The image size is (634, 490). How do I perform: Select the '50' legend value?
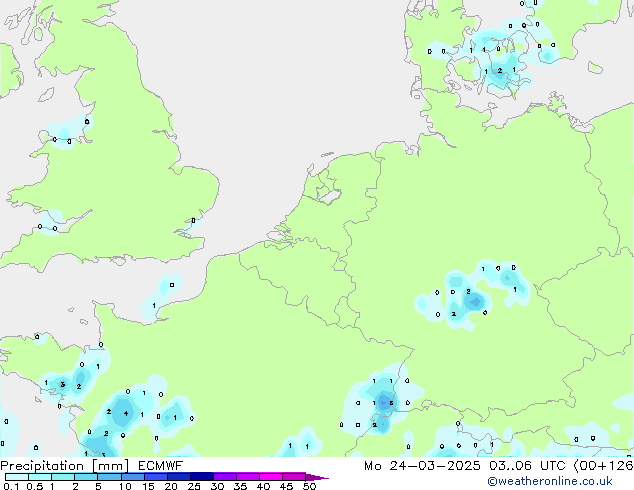coord(309,486)
